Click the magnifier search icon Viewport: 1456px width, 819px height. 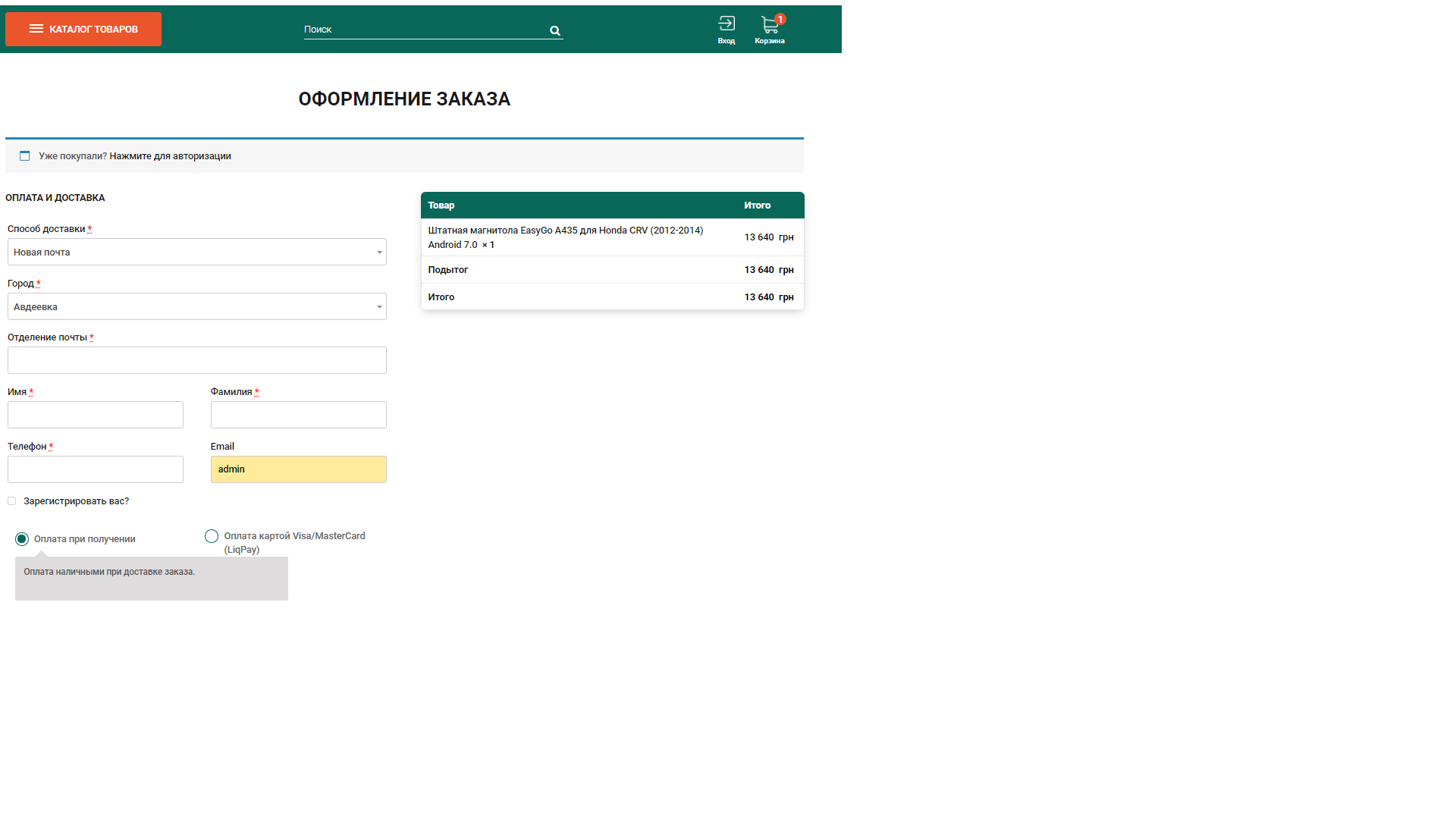point(555,31)
